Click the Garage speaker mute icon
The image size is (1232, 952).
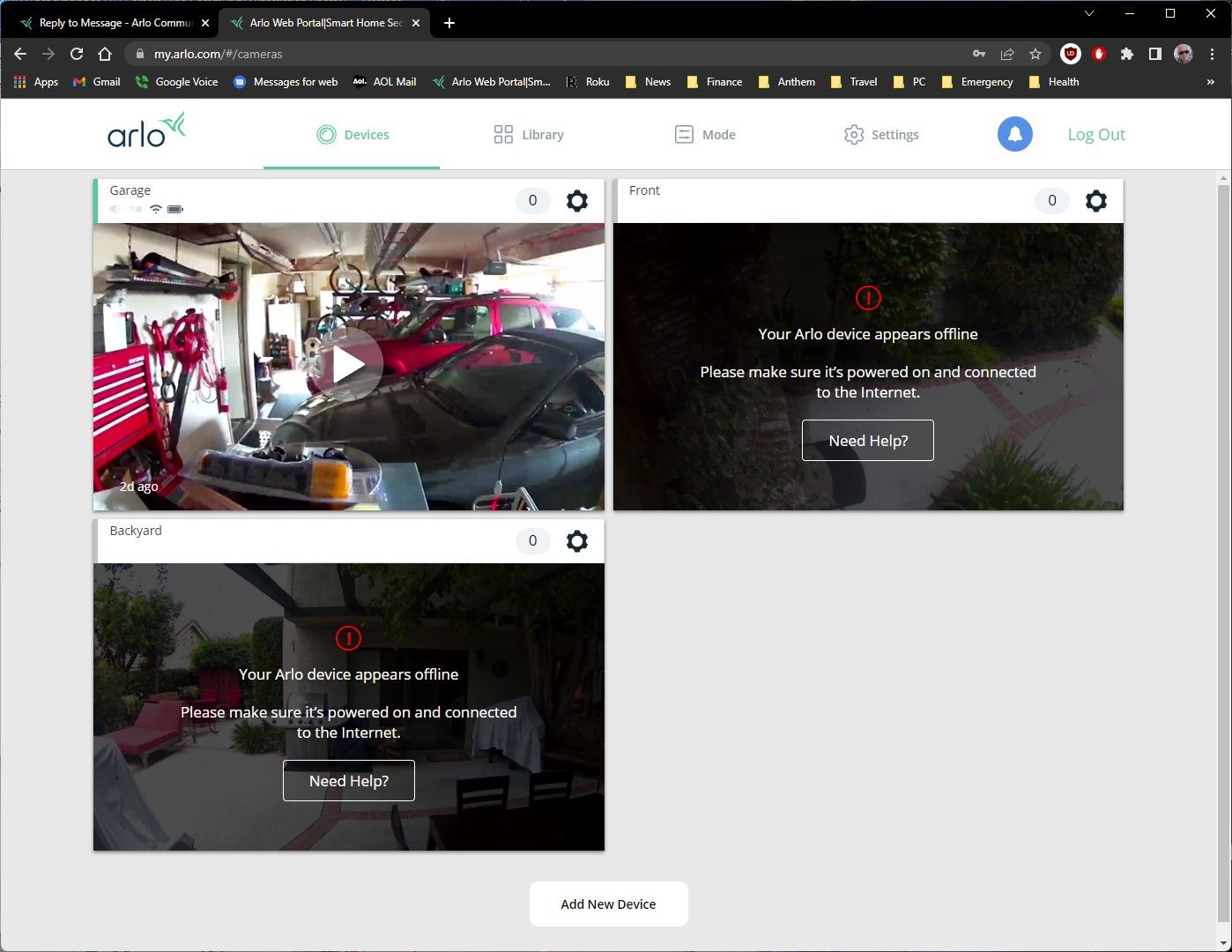[115, 209]
